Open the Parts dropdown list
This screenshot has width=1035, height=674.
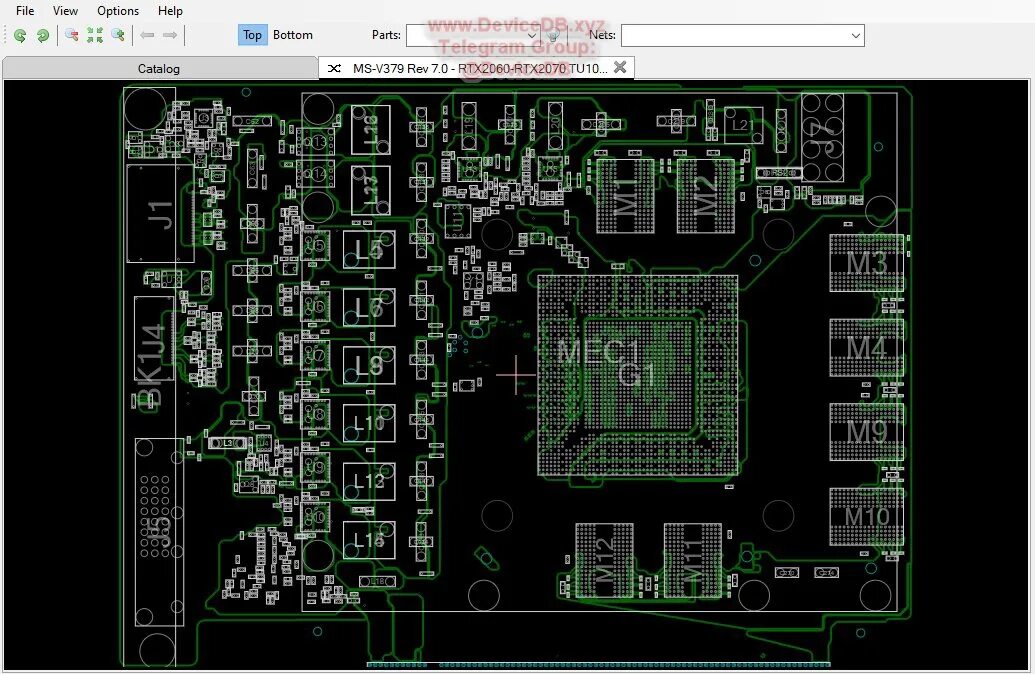pos(532,35)
